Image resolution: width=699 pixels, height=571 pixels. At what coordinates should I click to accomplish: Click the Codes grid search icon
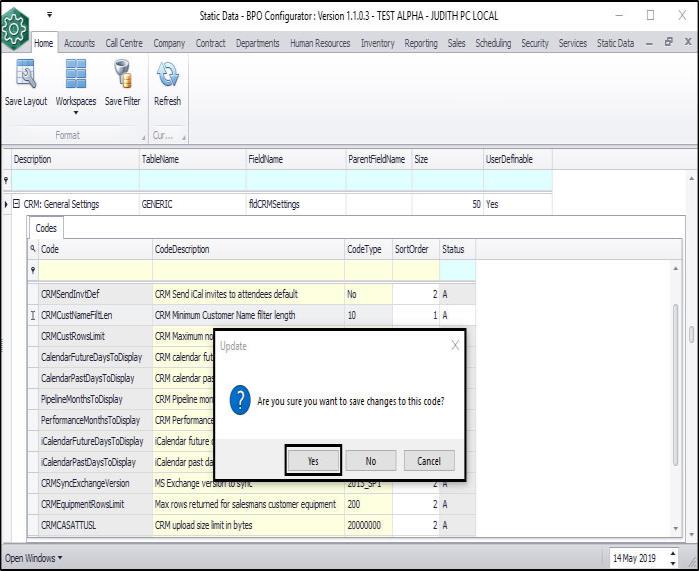point(33,249)
